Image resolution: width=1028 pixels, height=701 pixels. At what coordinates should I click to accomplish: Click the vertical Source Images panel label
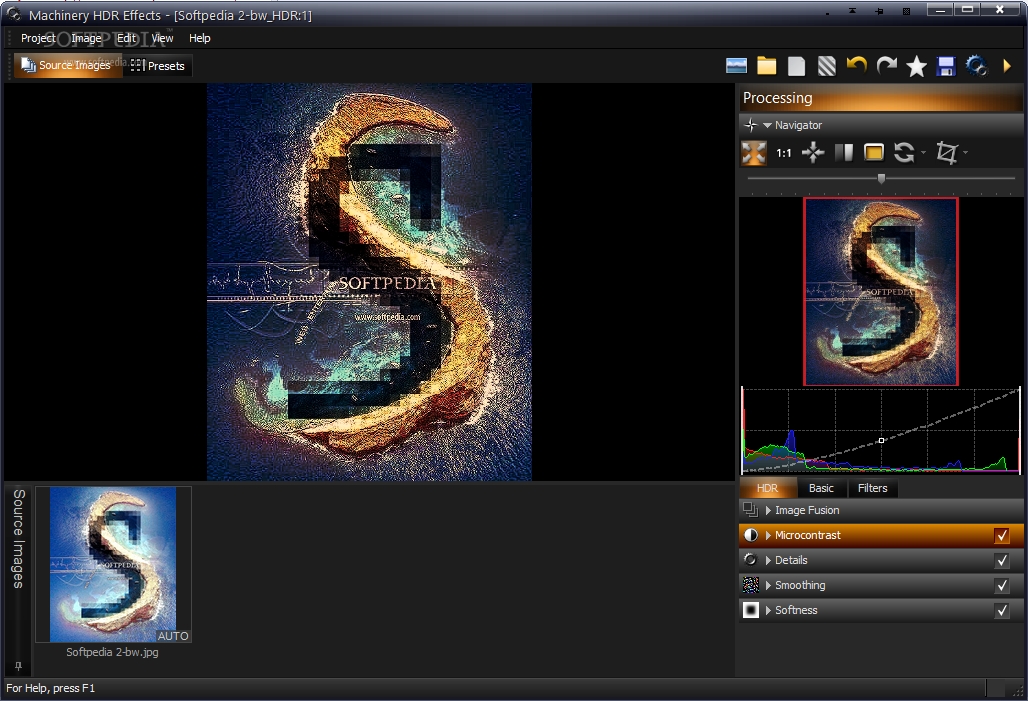18,538
